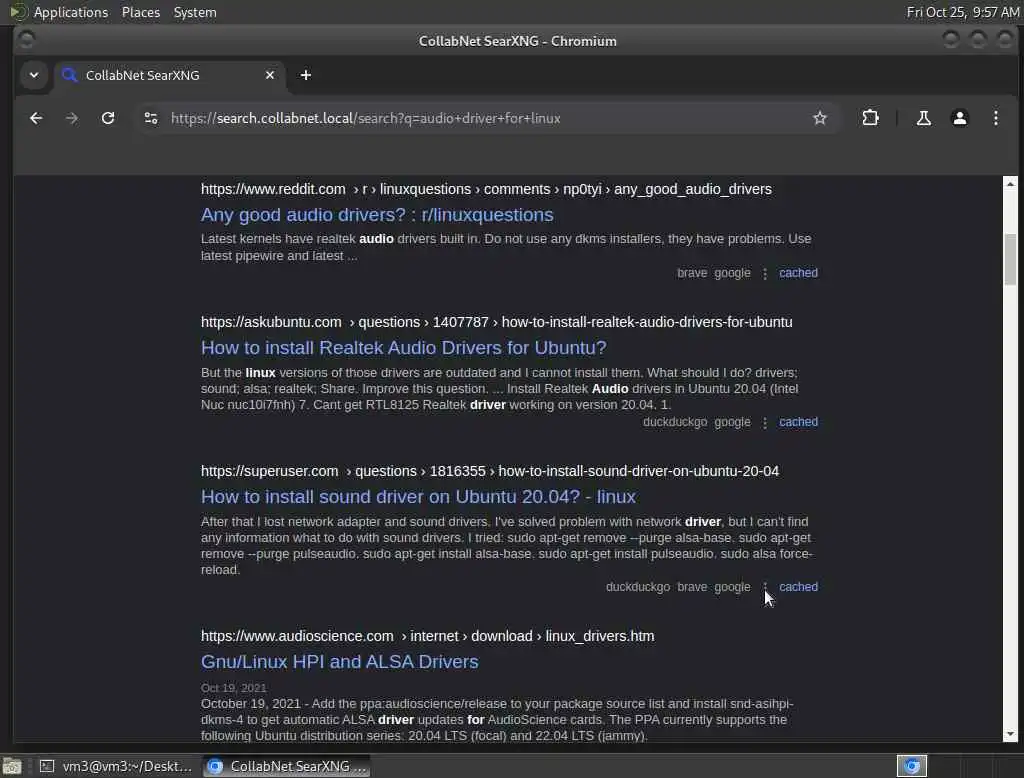The height and width of the screenshot is (778, 1024).
Task: Click 'google' engine label on superuser result
Action: [x=732, y=587]
